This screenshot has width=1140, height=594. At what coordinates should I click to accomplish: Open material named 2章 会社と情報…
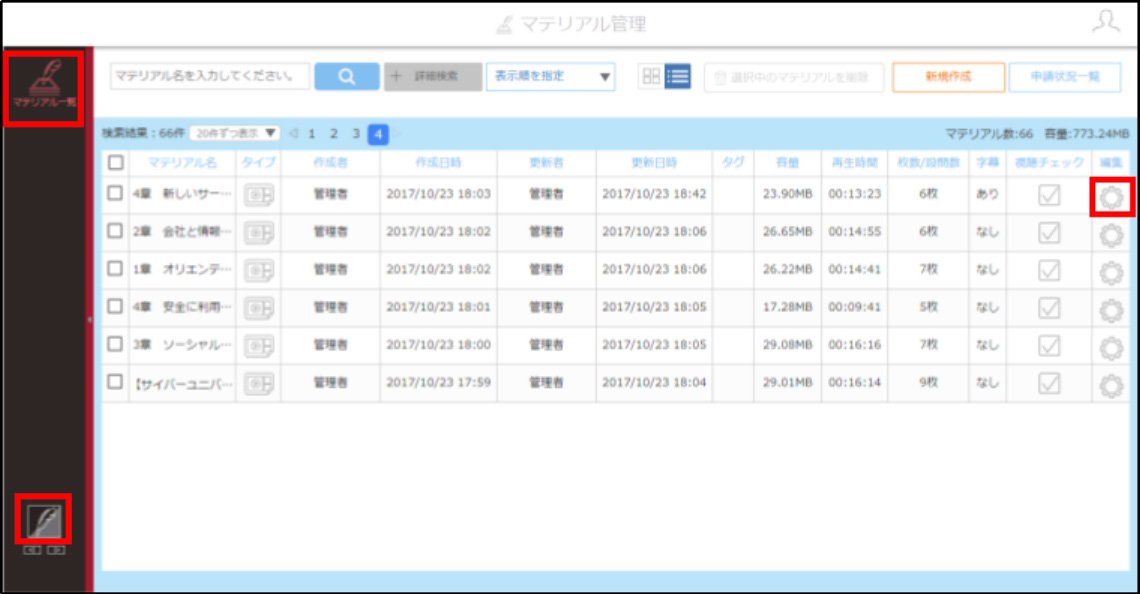[x=182, y=232]
